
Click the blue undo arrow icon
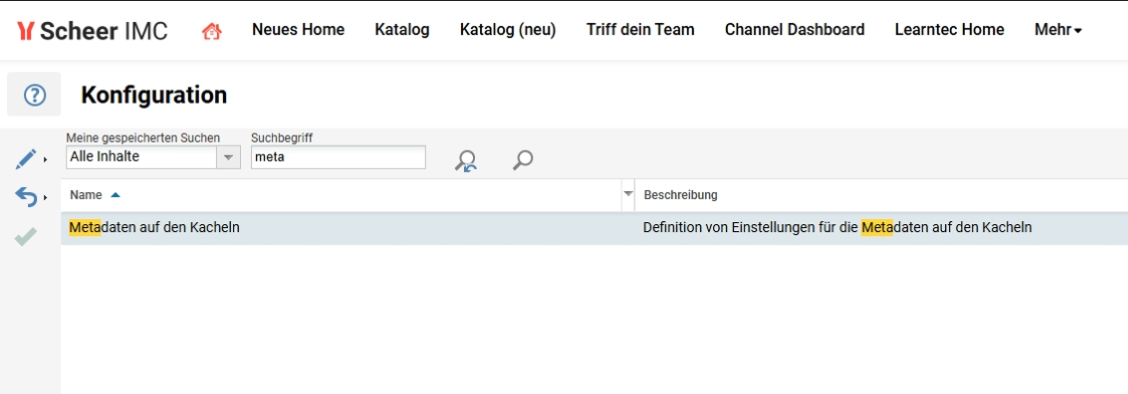pyautogui.click(x=26, y=196)
